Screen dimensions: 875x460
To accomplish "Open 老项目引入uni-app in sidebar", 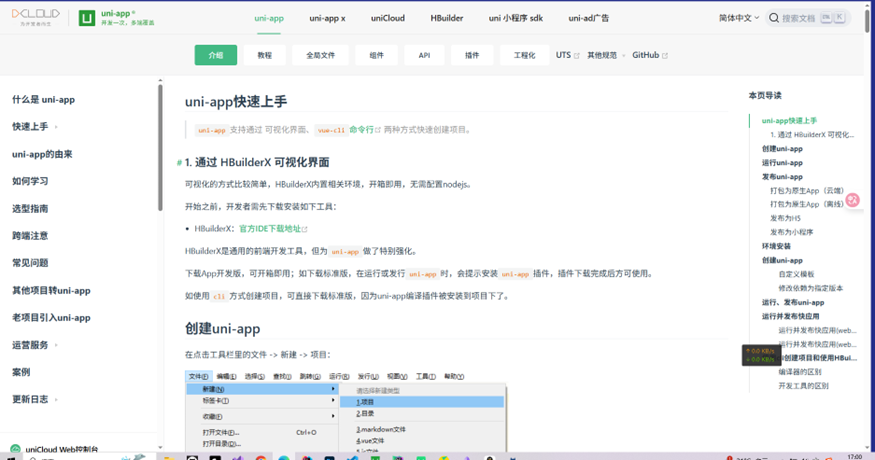I will pos(51,318).
